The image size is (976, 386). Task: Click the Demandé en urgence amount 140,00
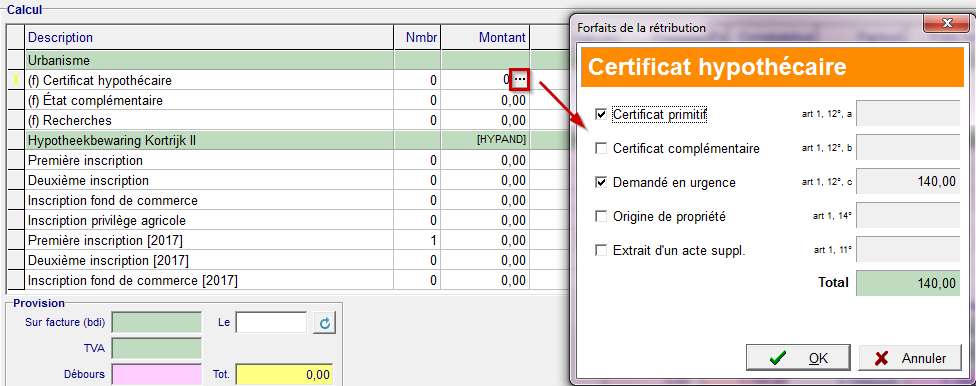click(x=908, y=182)
